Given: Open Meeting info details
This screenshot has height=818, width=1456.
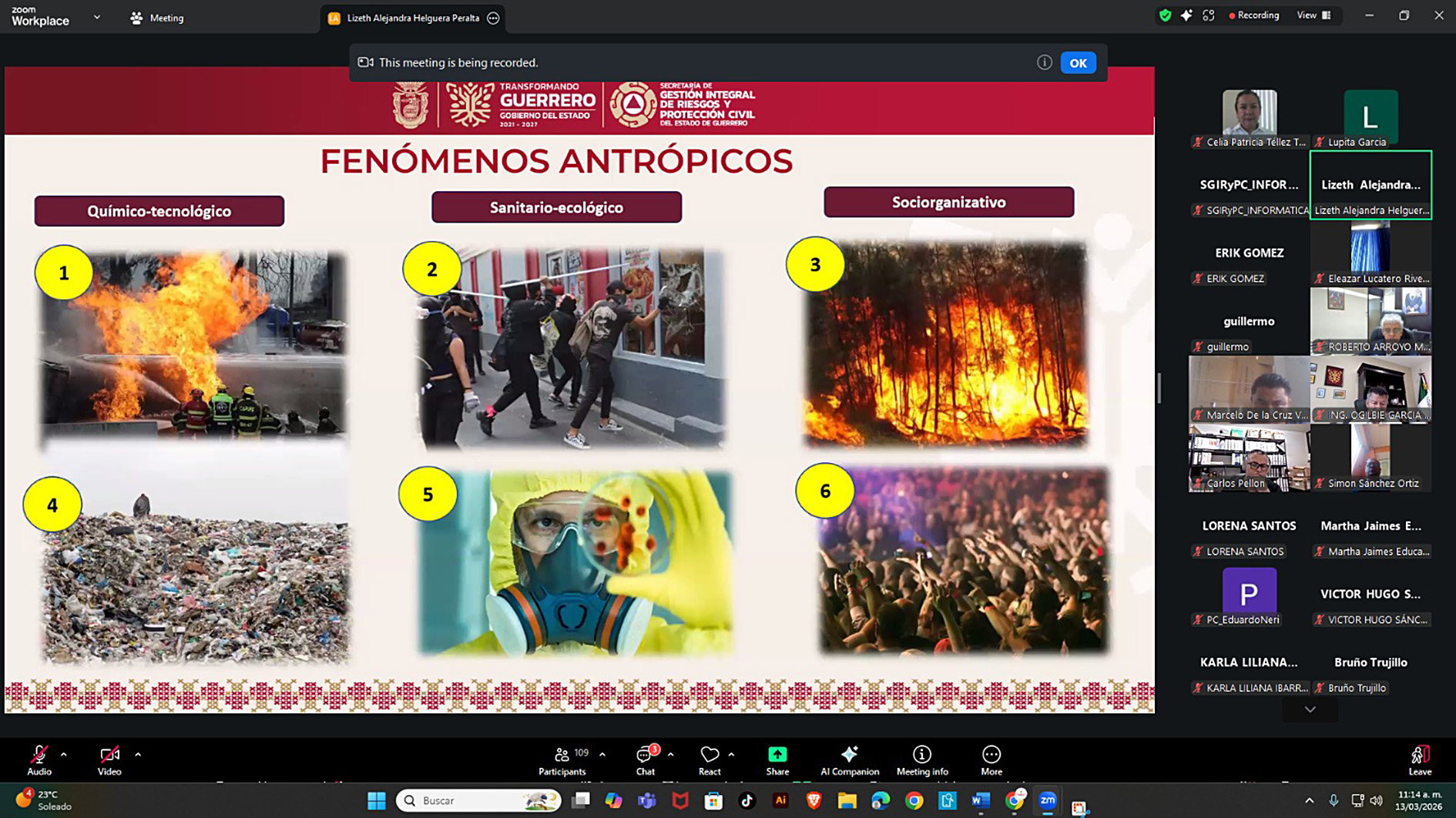Looking at the screenshot, I should 921,759.
